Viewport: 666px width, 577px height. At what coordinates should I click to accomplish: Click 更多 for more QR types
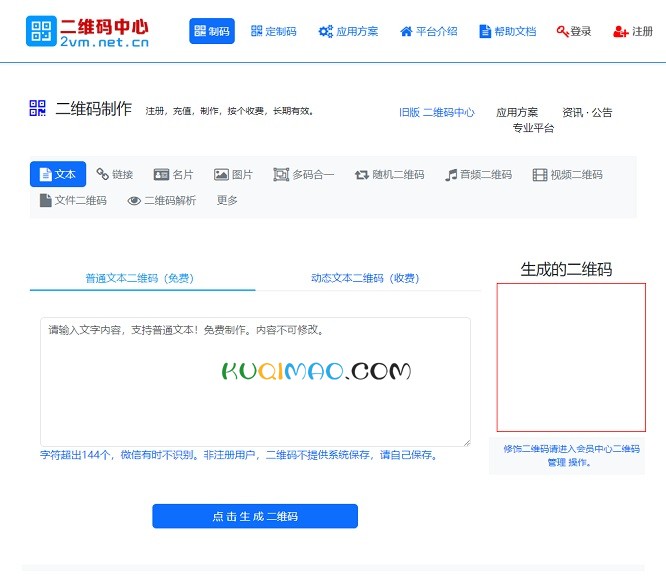pyautogui.click(x=227, y=200)
